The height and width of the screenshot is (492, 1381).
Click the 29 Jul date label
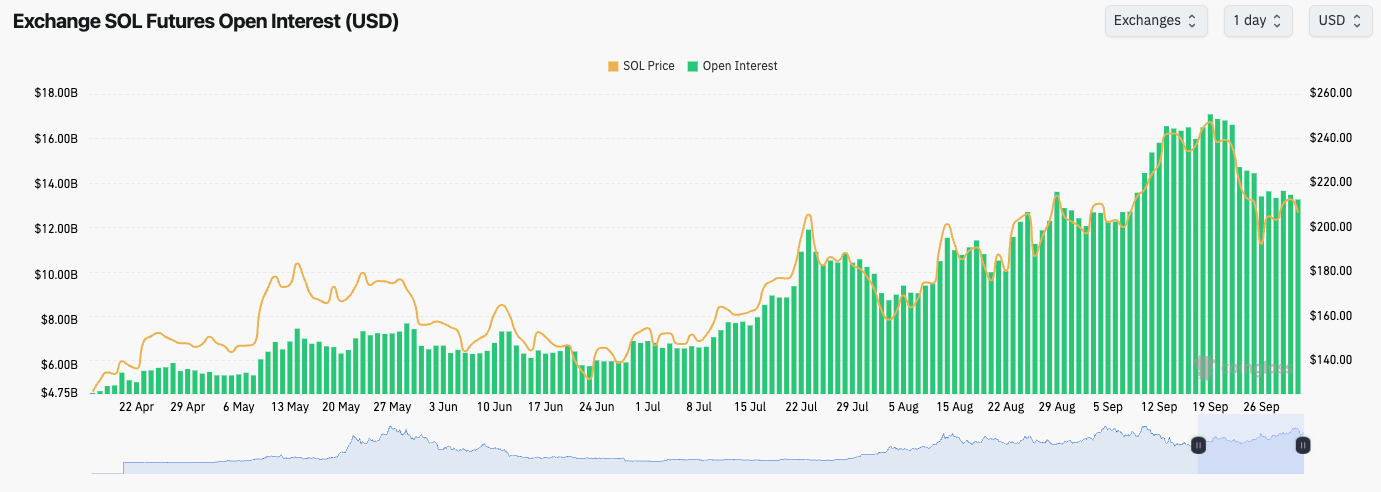coord(852,408)
